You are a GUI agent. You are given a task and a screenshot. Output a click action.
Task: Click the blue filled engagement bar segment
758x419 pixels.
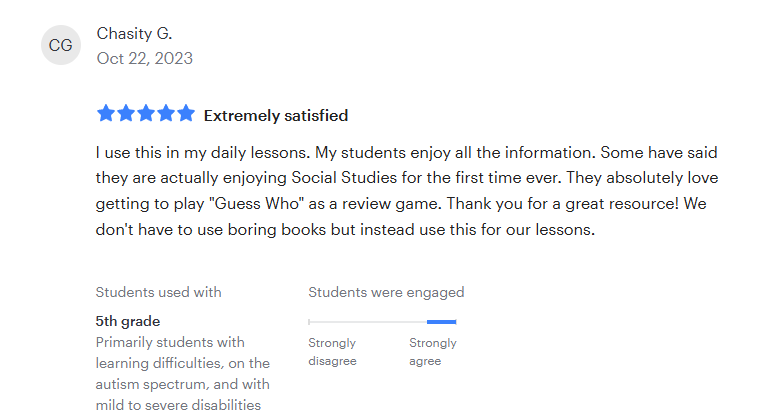click(441, 322)
